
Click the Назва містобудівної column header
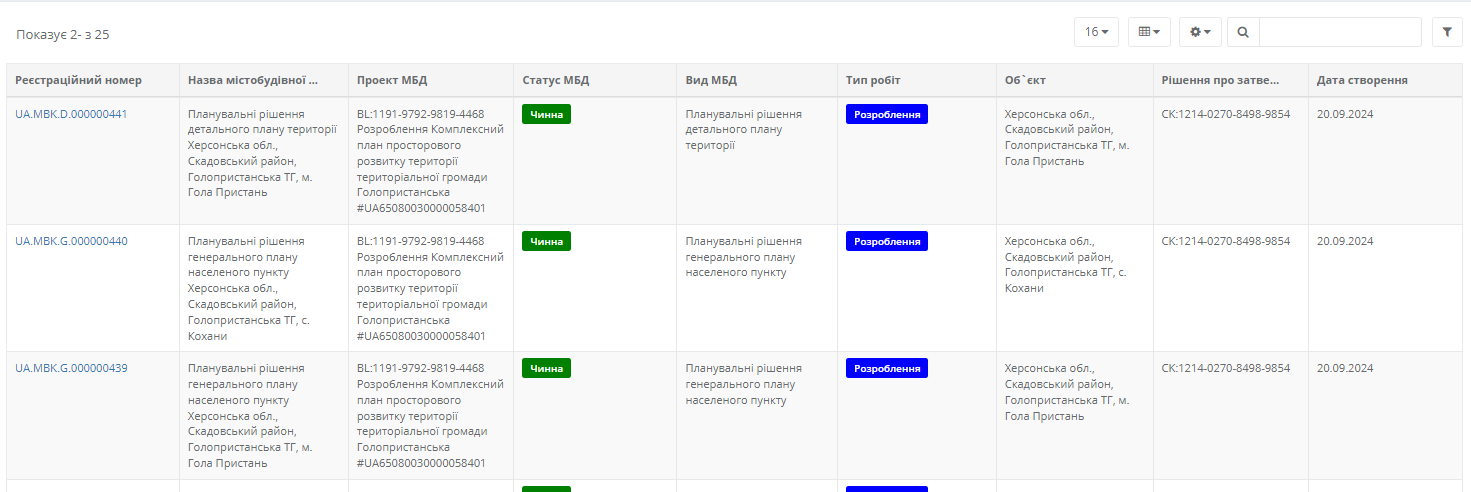click(253, 80)
